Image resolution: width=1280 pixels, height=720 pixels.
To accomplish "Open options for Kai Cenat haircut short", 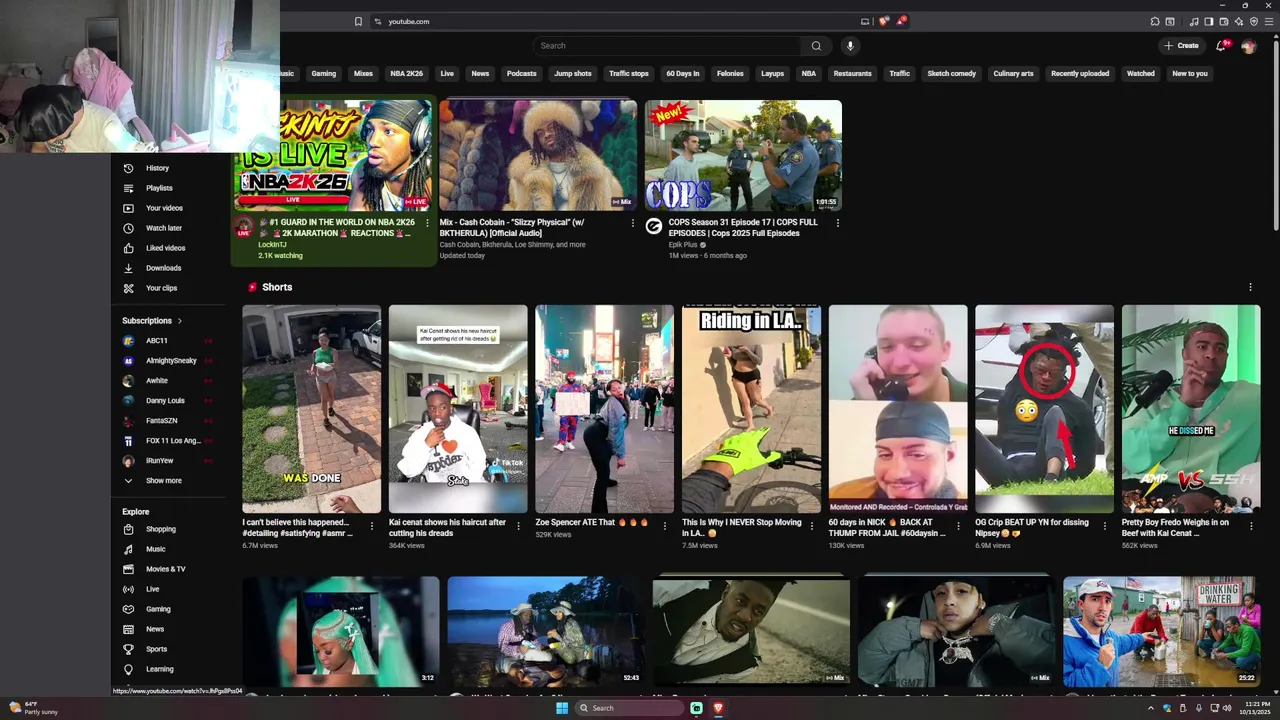I will 518,526.
